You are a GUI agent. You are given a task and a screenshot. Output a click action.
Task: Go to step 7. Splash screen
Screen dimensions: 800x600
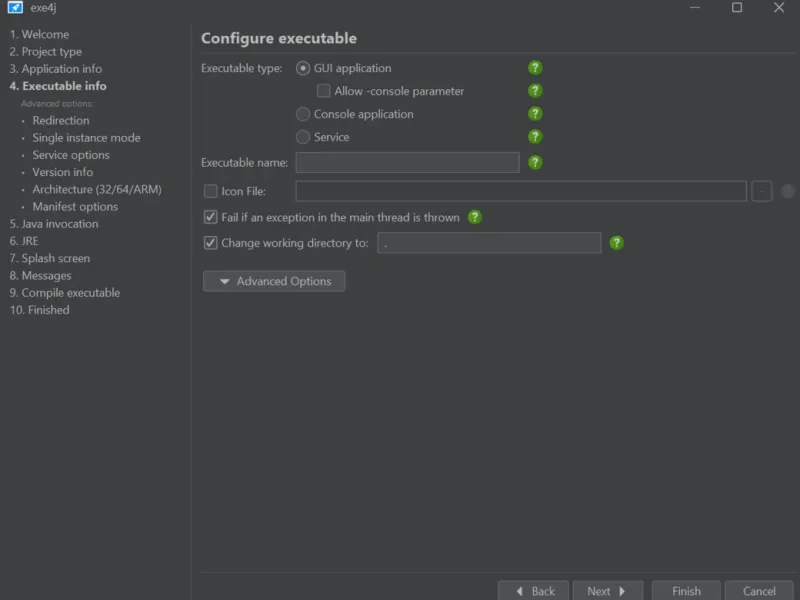(x=49, y=259)
